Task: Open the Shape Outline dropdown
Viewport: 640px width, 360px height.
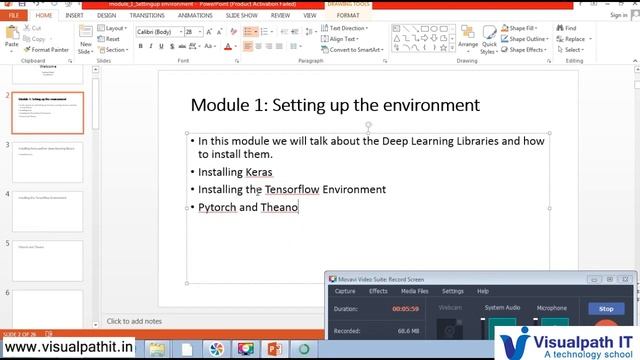Action: tap(525, 39)
